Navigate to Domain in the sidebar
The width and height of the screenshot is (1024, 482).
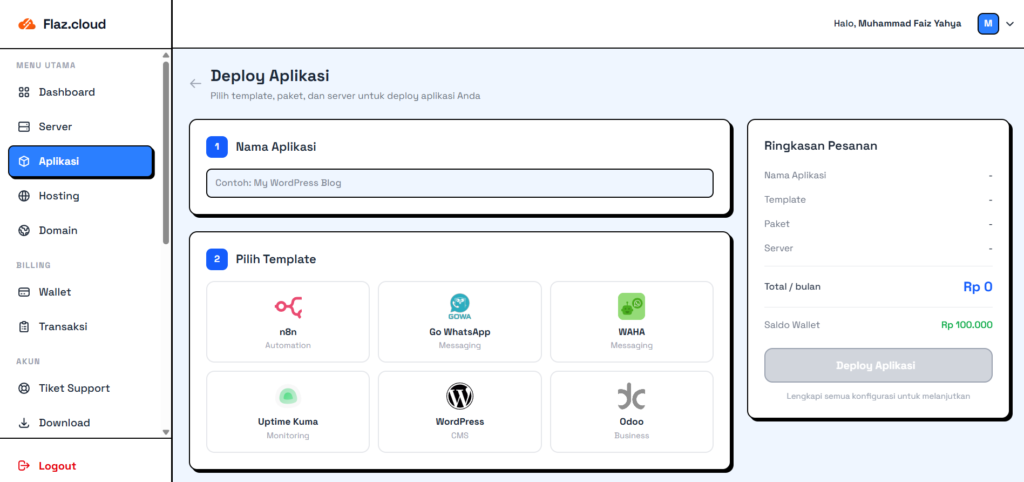58,230
